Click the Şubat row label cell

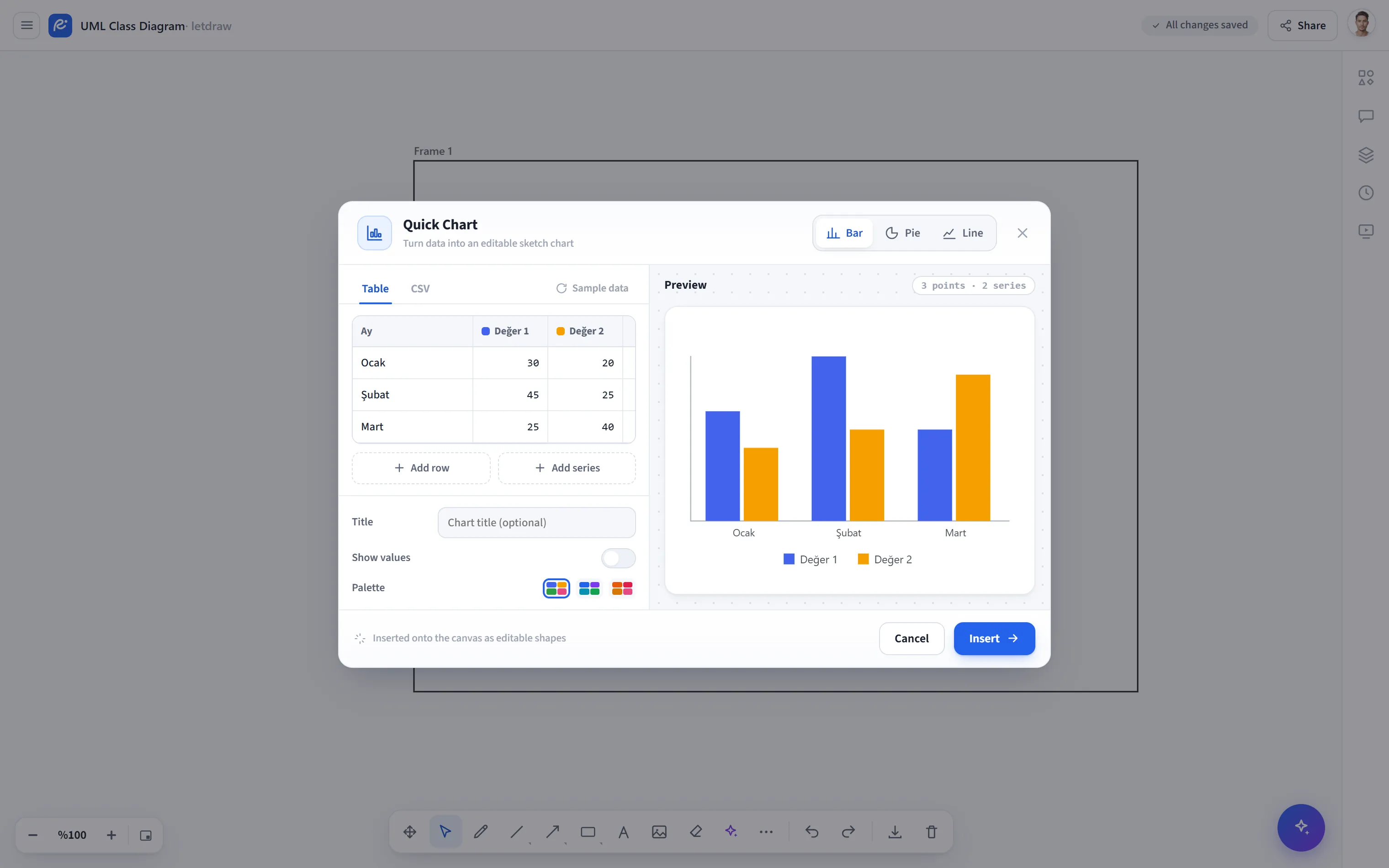coord(413,395)
